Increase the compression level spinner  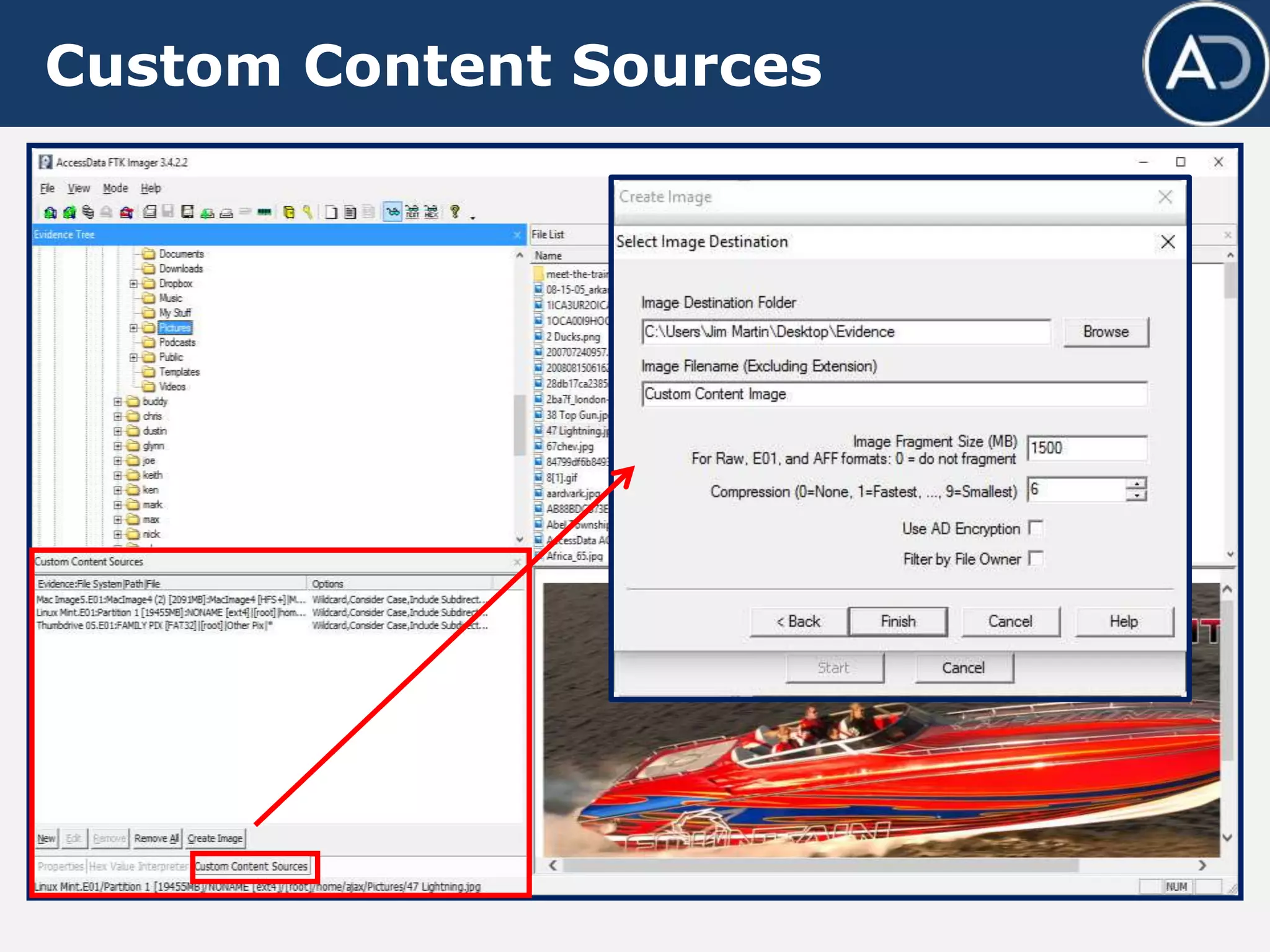[x=1136, y=483]
